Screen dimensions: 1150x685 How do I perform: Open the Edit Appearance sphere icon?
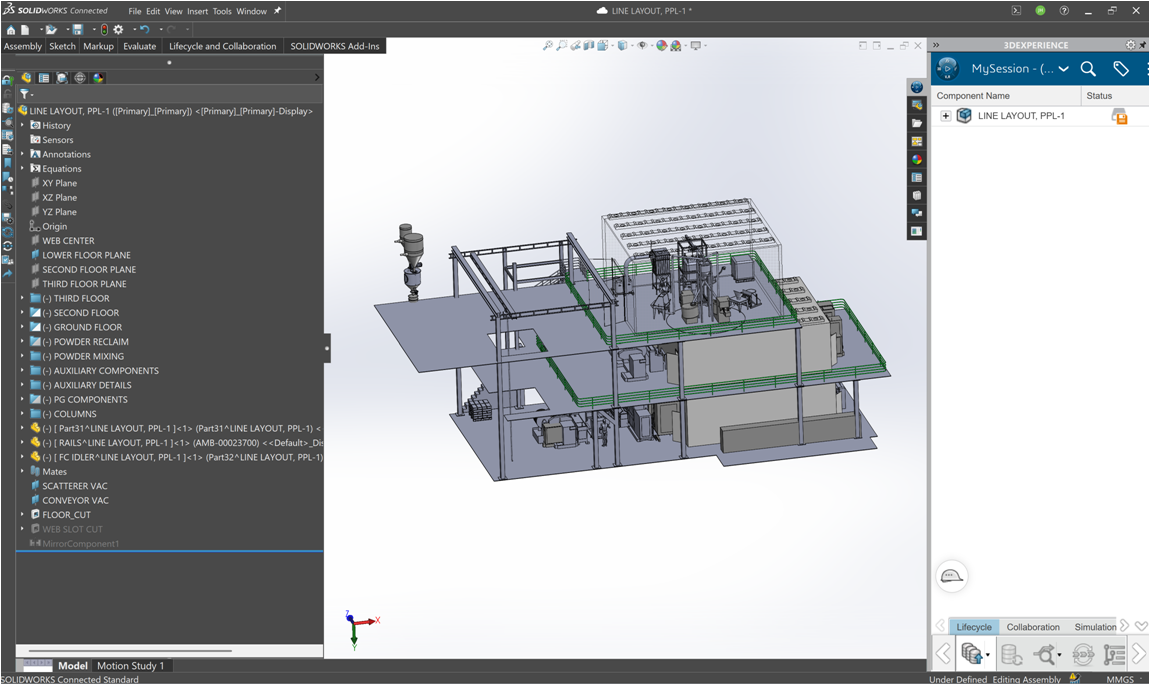pyautogui.click(x=659, y=46)
